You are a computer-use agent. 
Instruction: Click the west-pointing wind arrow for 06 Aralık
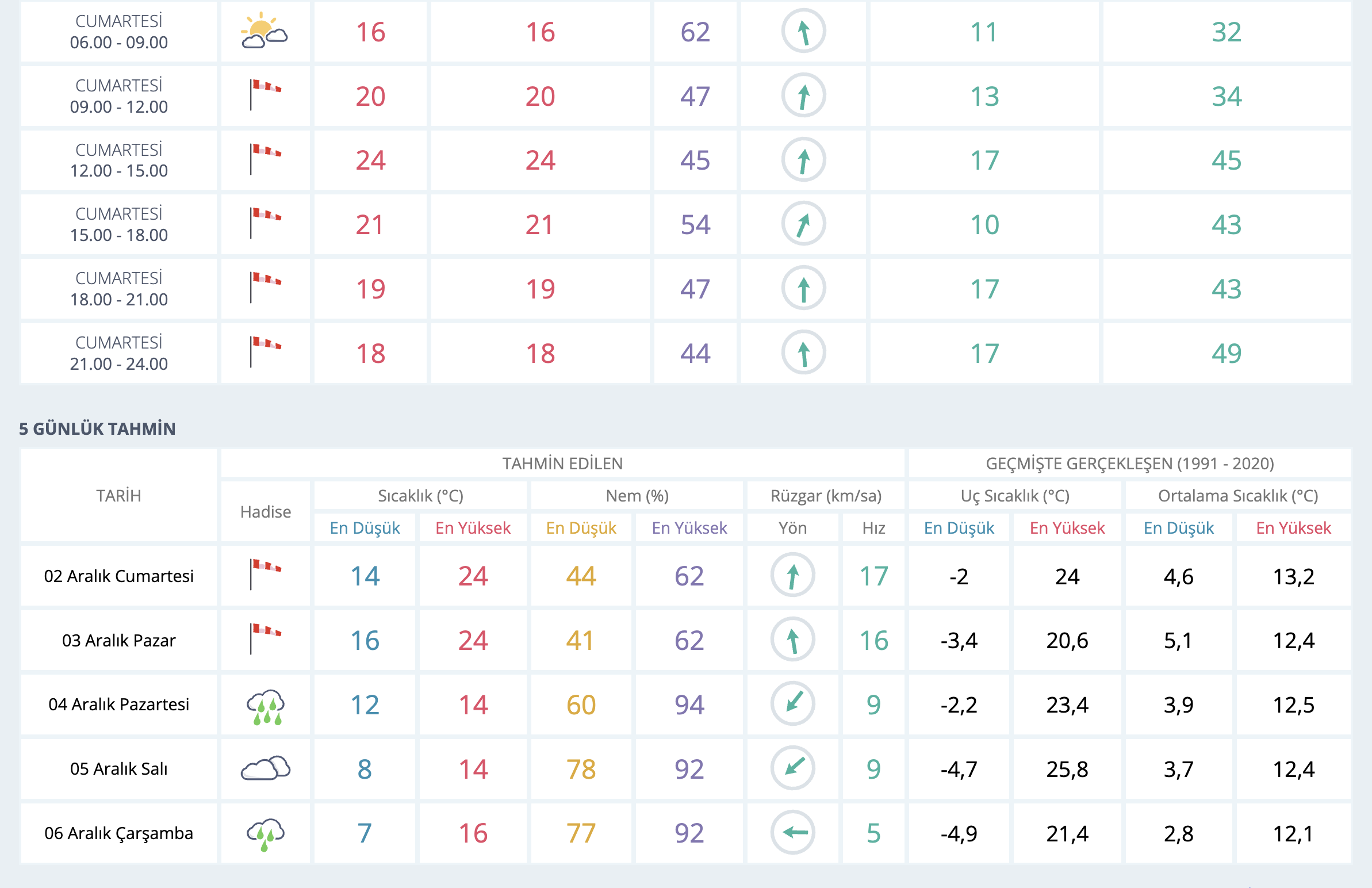792,832
